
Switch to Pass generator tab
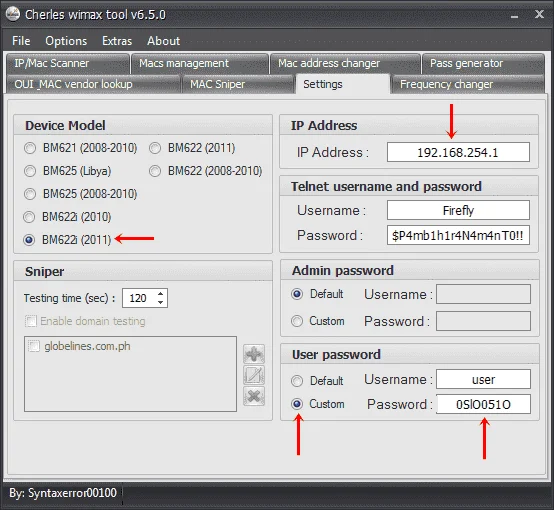click(x=483, y=64)
